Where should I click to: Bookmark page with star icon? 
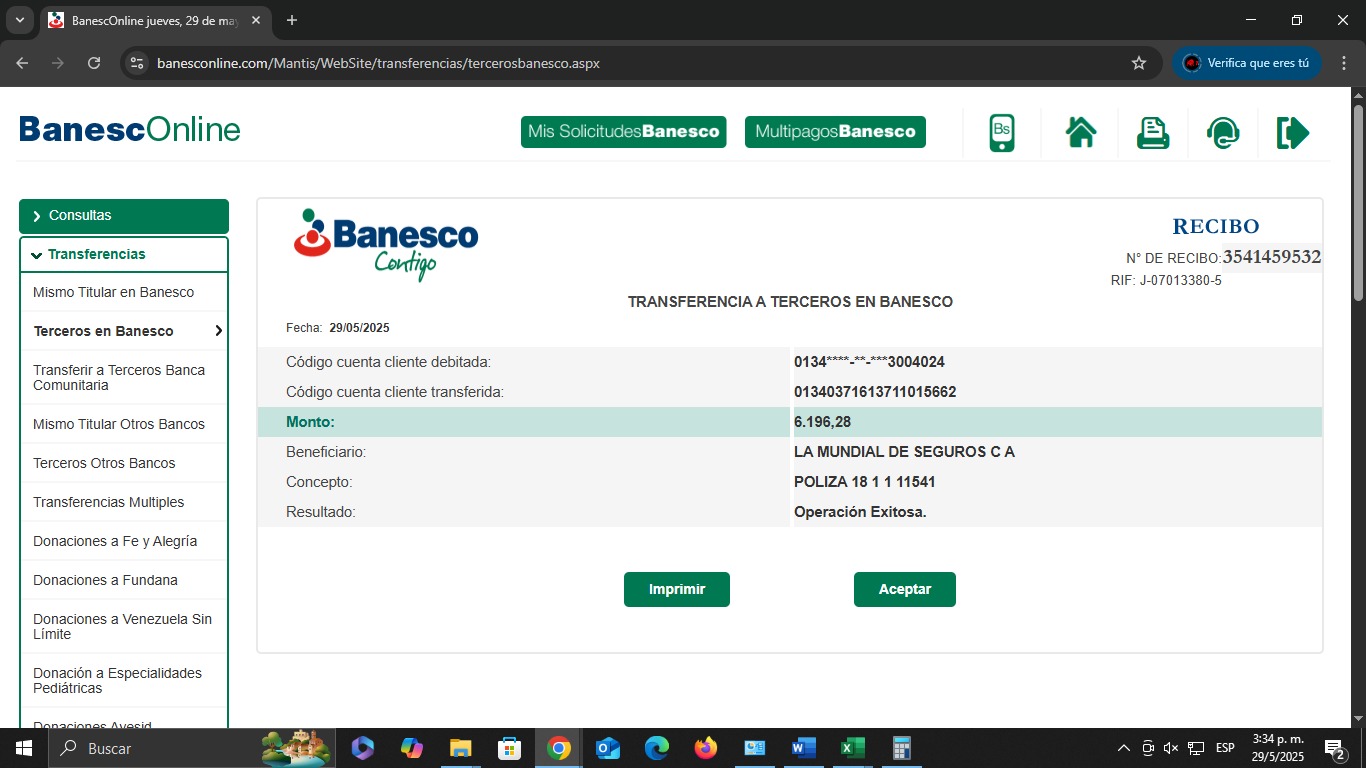[x=1138, y=63]
